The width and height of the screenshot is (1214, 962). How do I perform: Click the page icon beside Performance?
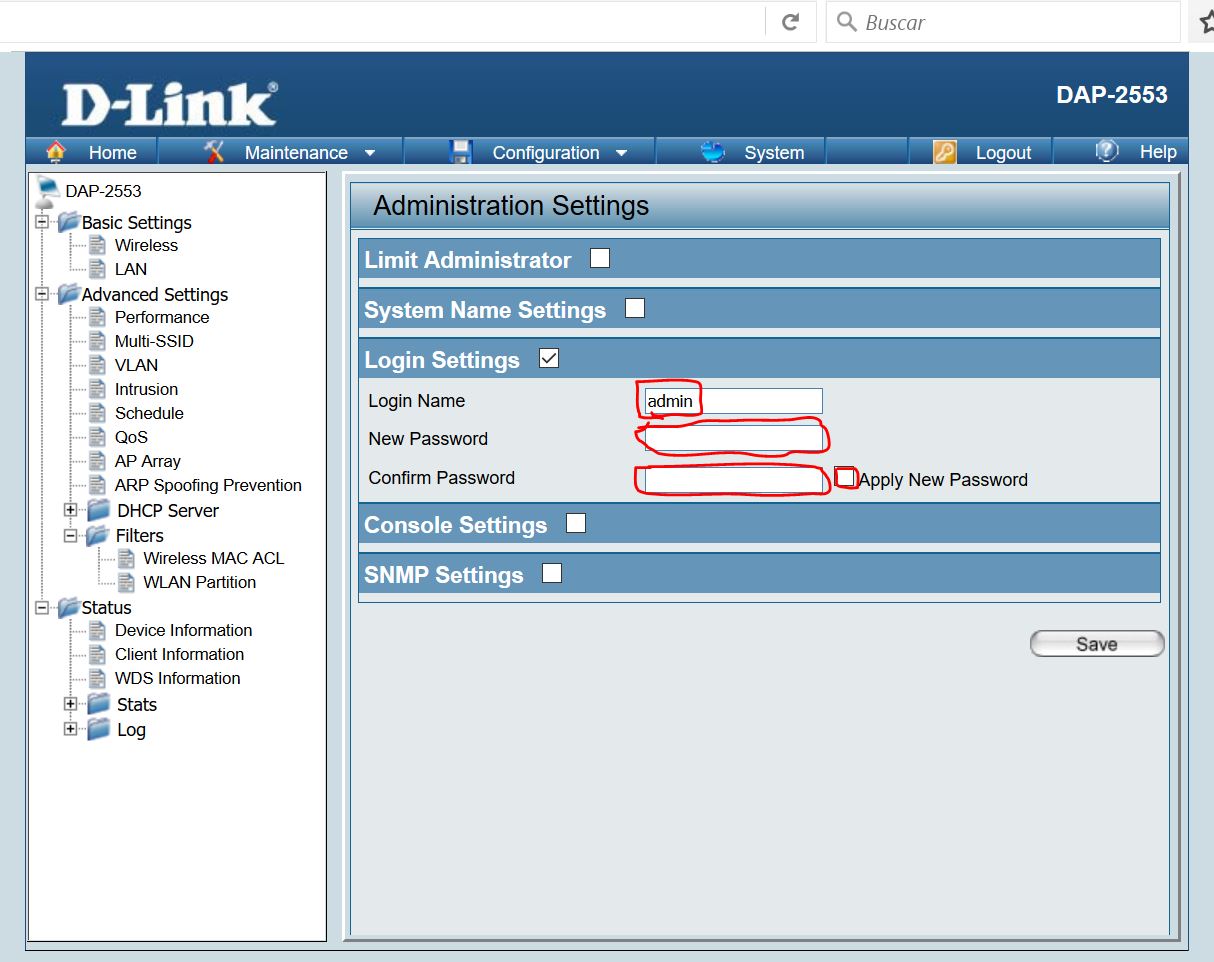pyautogui.click(x=97, y=317)
